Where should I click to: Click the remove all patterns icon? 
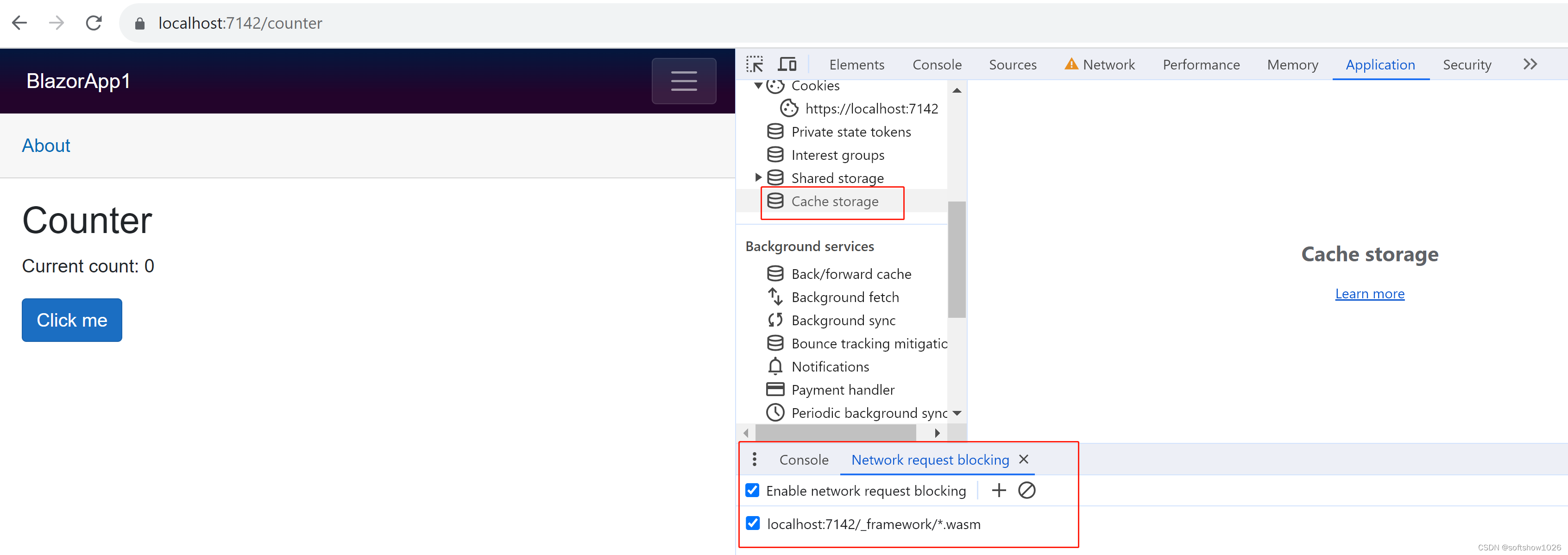1026,491
